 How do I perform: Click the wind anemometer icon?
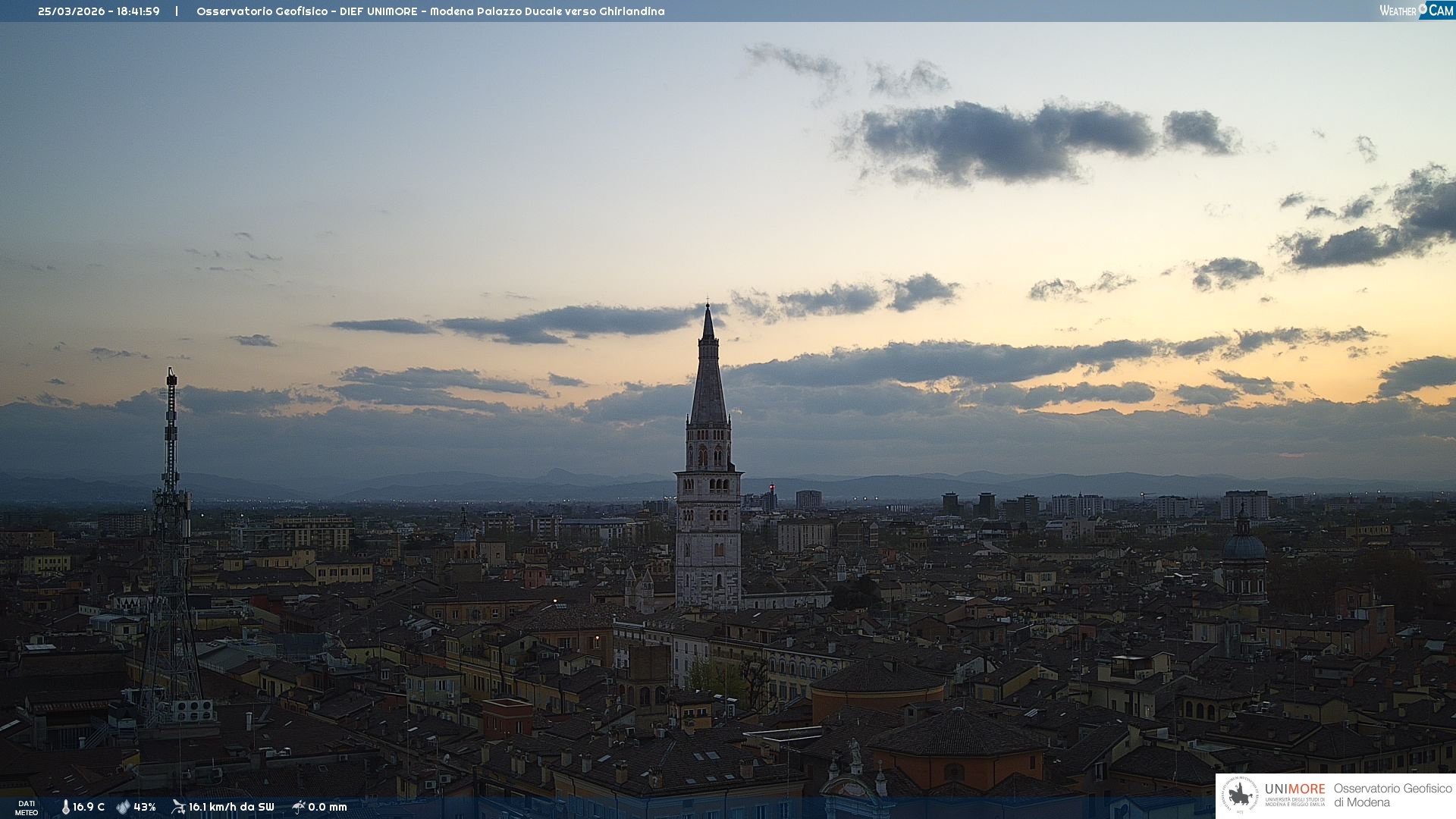point(178,807)
